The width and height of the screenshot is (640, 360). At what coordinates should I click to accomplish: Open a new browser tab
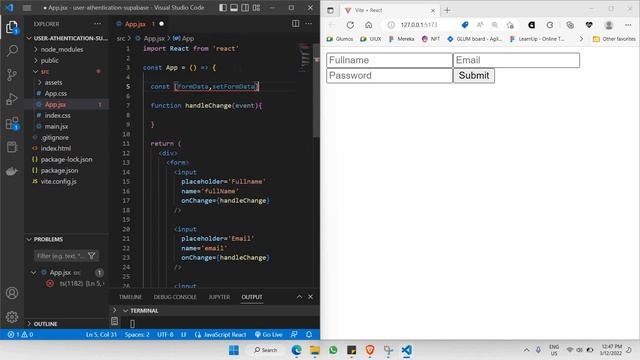pos(447,10)
